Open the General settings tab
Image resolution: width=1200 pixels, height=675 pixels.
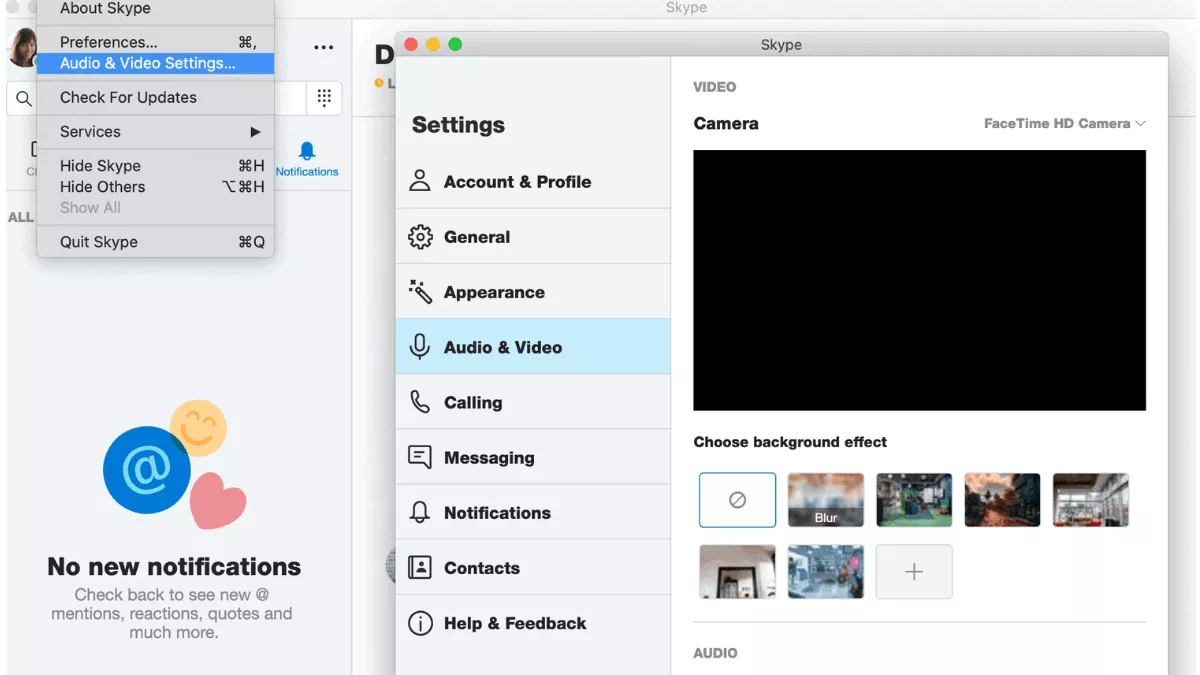click(x=533, y=237)
